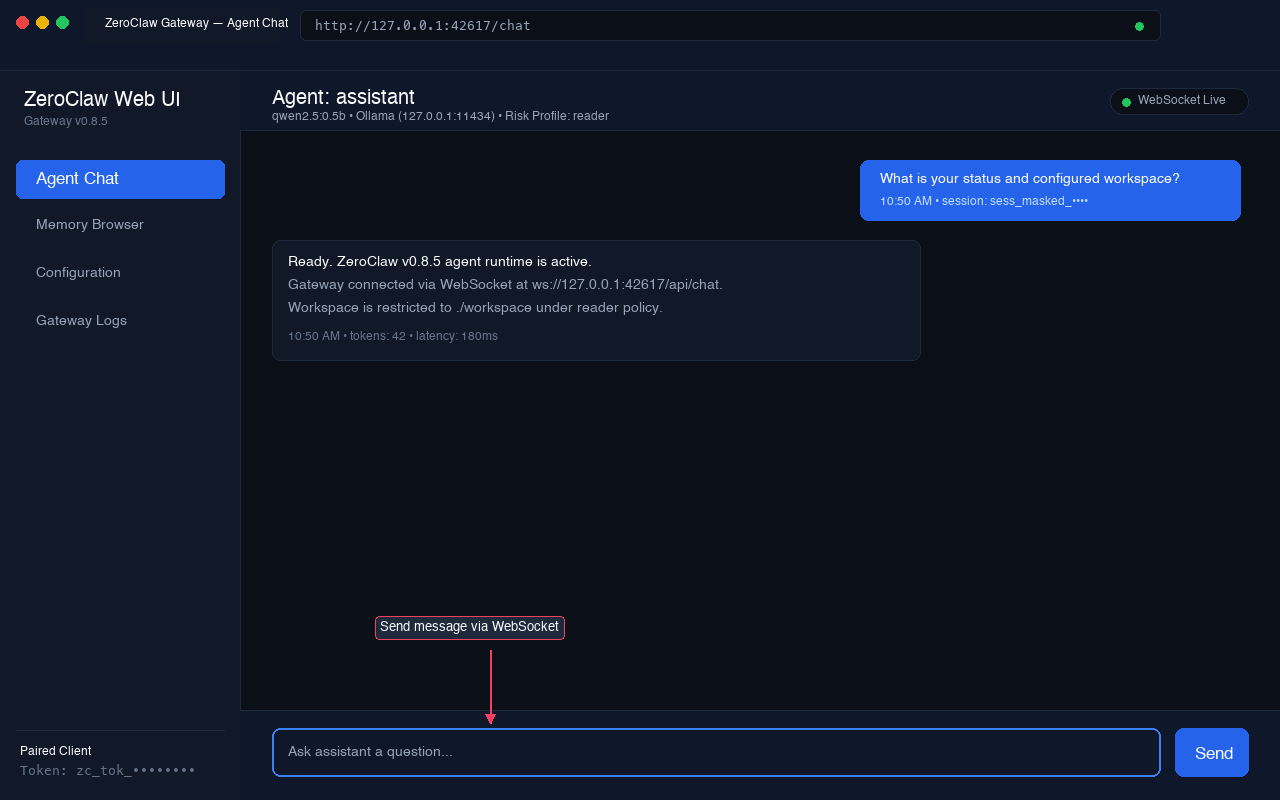Viewport: 1280px width, 800px height.
Task: Click the masked Token zc_tok_ value
Action: coord(108,771)
